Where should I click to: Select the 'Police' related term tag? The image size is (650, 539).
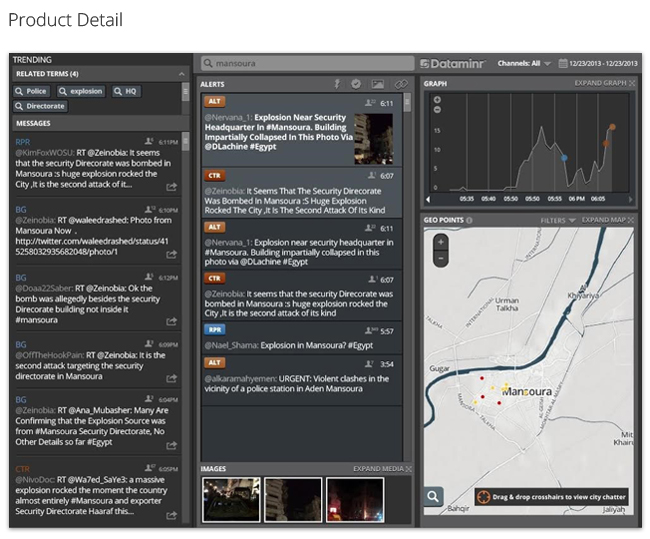[31, 91]
